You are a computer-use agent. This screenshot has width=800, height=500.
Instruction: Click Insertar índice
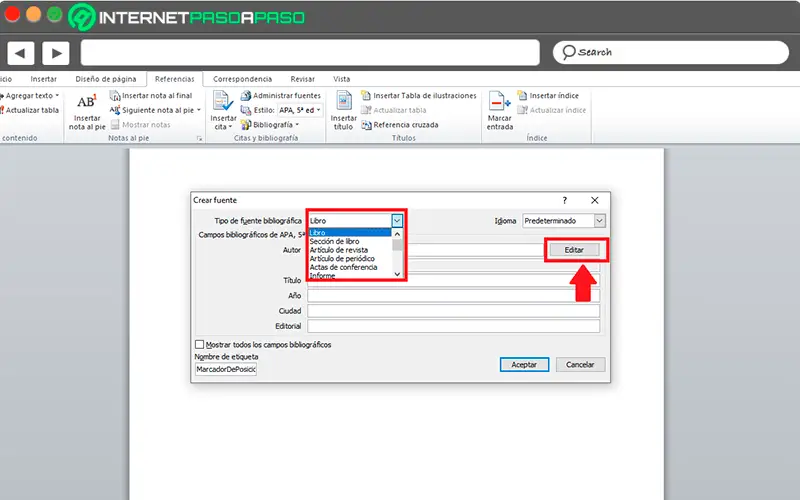[548, 95]
